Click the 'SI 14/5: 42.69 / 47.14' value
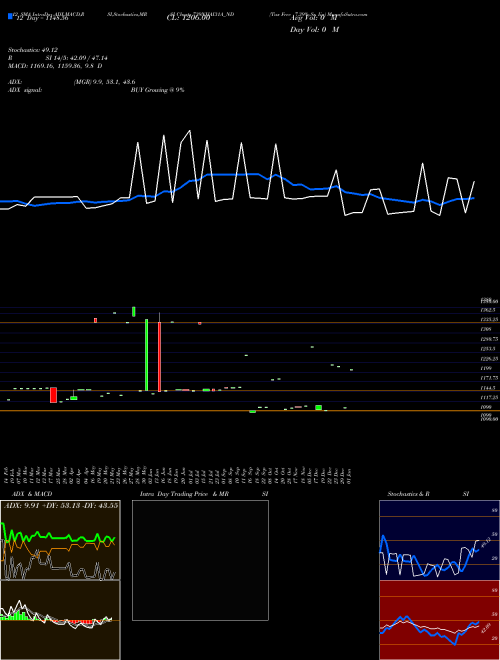 click(76, 58)
